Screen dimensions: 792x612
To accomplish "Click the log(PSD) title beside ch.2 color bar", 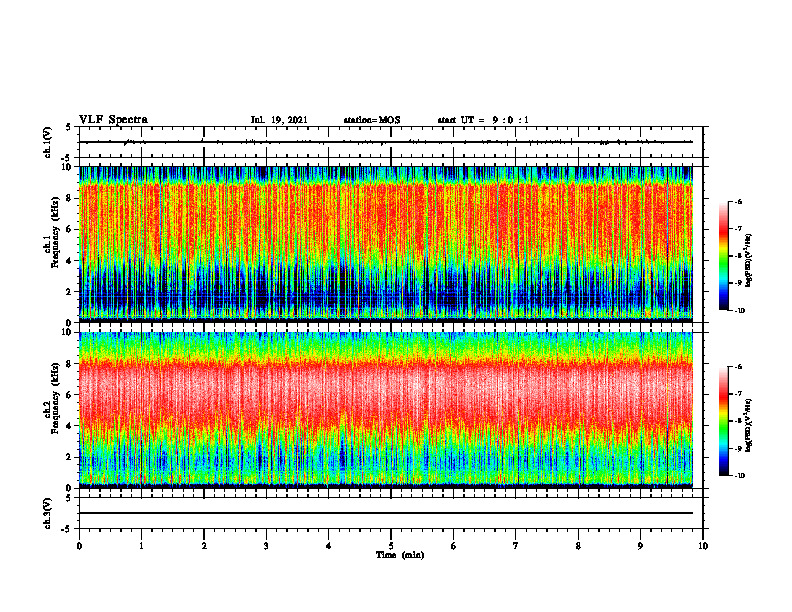I will point(749,425).
